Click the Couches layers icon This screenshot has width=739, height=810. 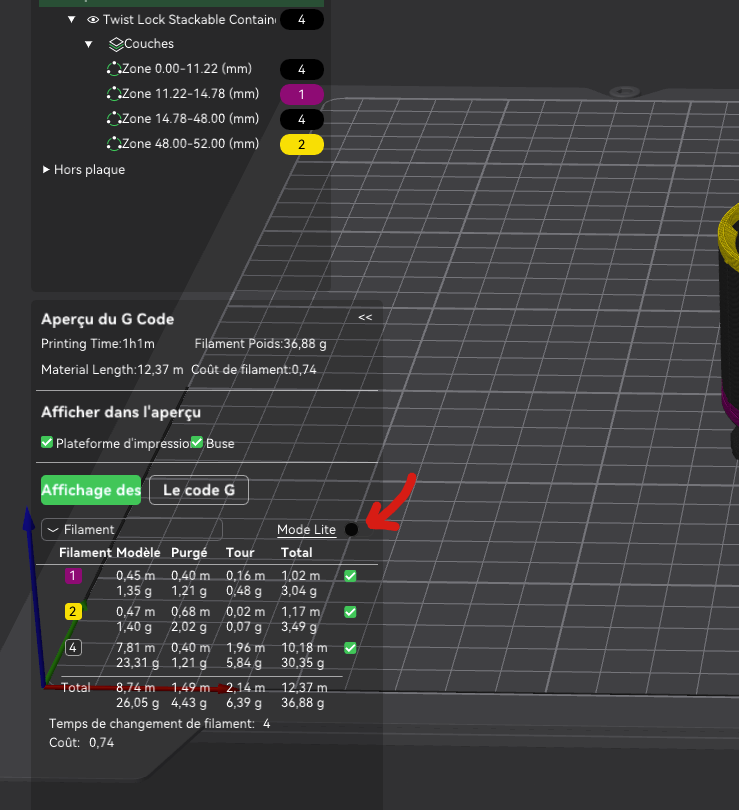coord(116,44)
